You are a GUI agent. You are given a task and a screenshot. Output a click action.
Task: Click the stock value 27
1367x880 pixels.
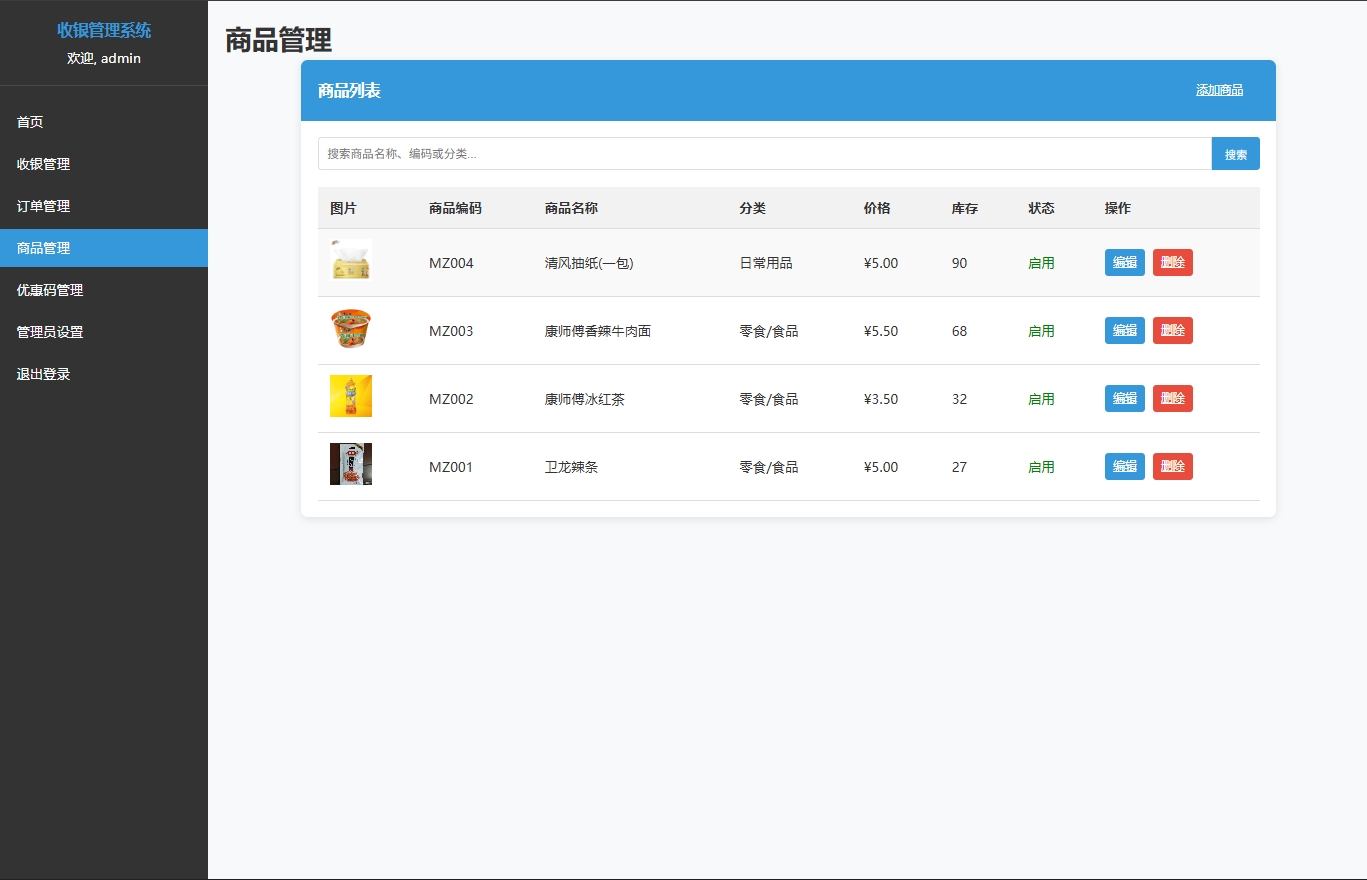pyautogui.click(x=960, y=467)
